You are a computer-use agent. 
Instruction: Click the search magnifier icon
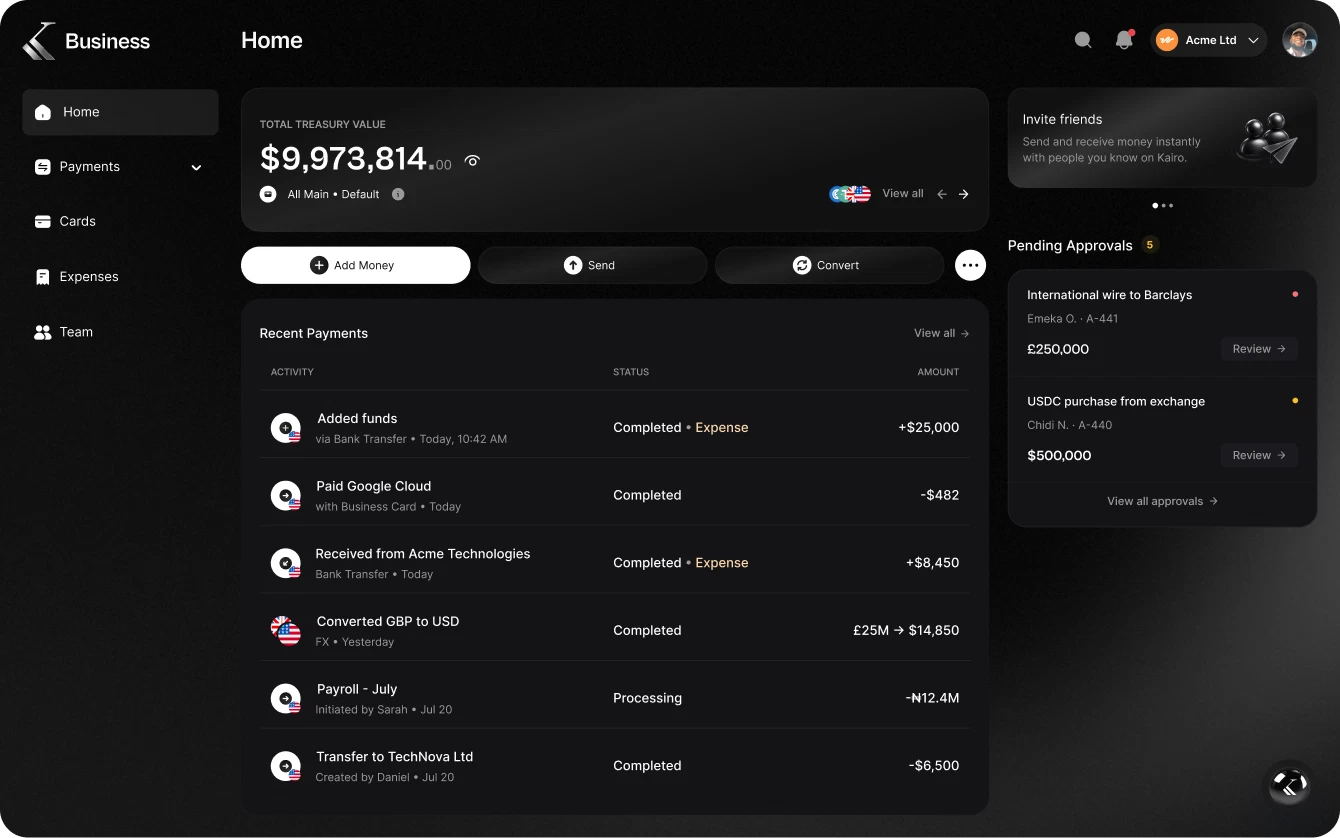coord(1082,40)
